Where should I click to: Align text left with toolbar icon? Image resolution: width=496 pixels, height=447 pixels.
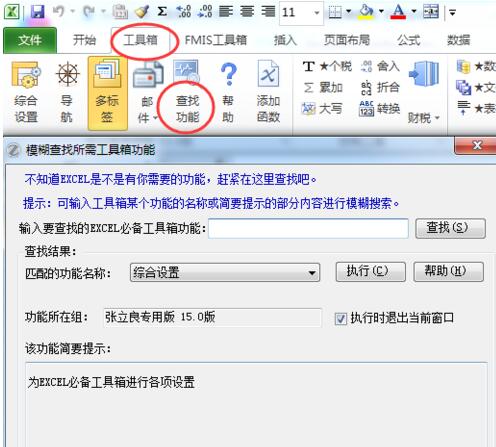[226, 12]
